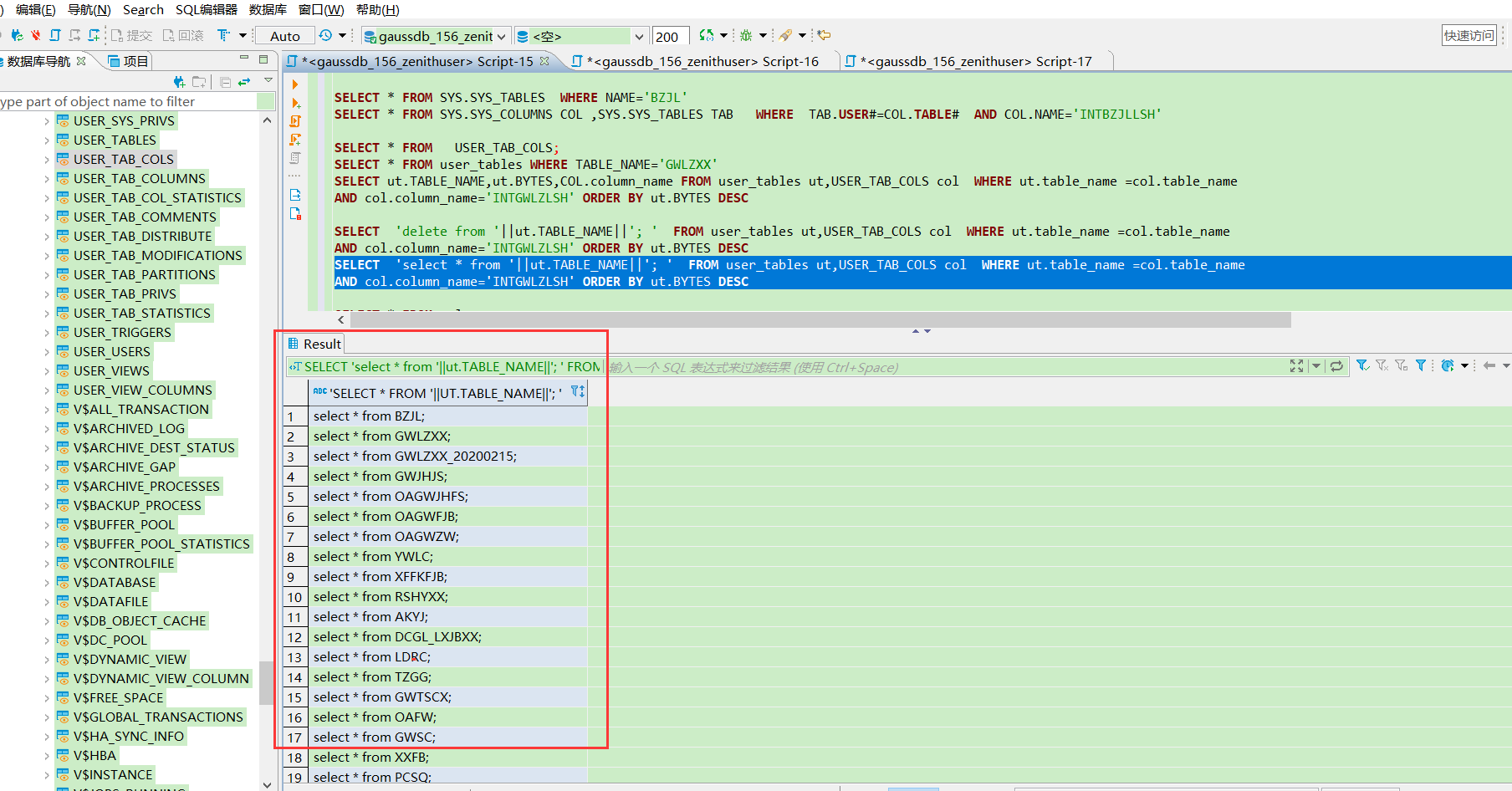Click the Collapse All icon in navigator

[225, 82]
